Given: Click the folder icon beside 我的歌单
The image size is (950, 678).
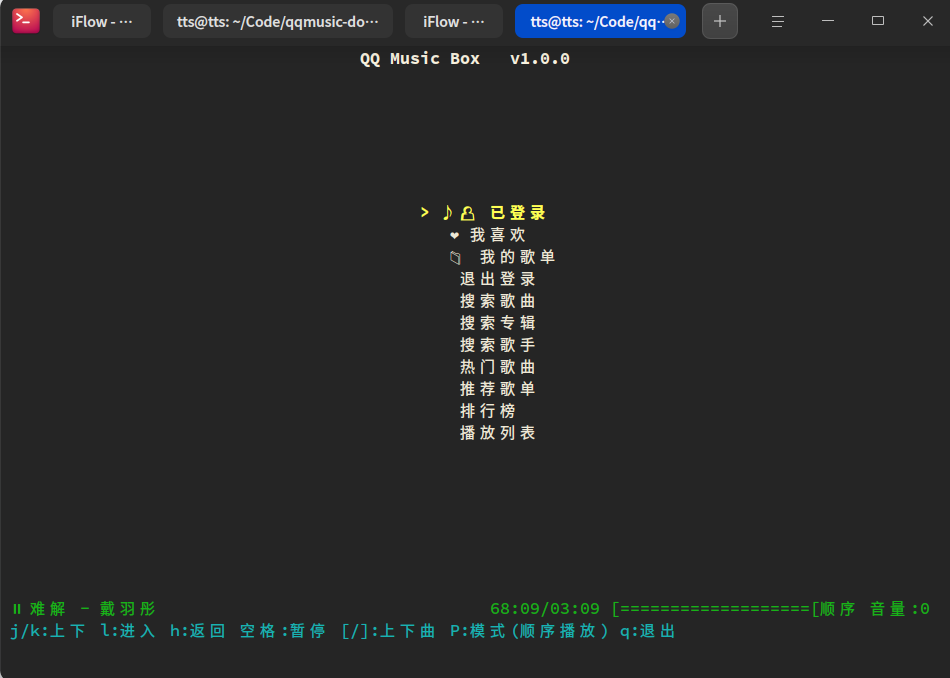Looking at the screenshot, I should click(x=455, y=258).
